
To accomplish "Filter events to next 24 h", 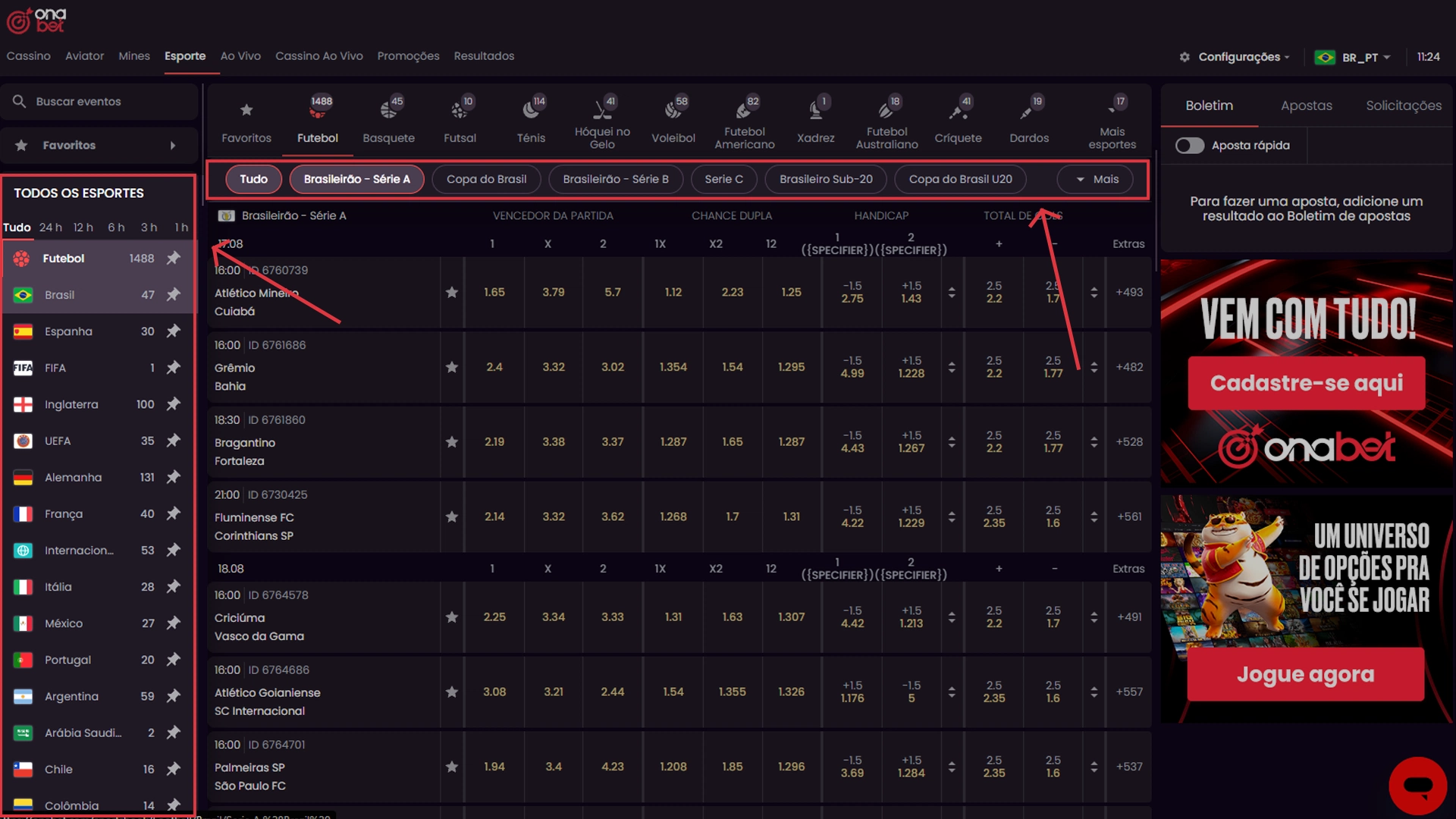I will [x=51, y=227].
